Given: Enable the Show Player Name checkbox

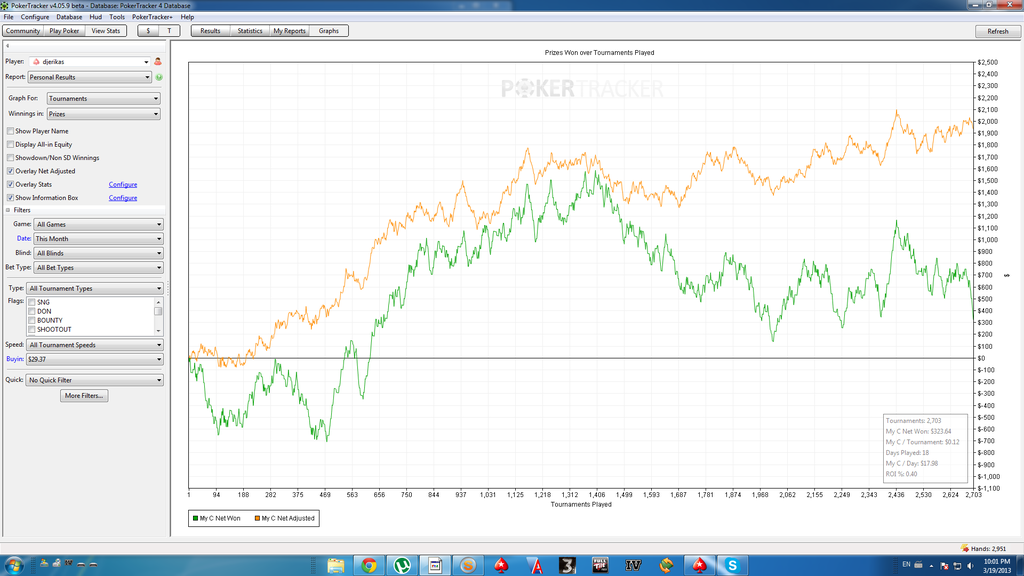Looking at the screenshot, I should coord(11,131).
